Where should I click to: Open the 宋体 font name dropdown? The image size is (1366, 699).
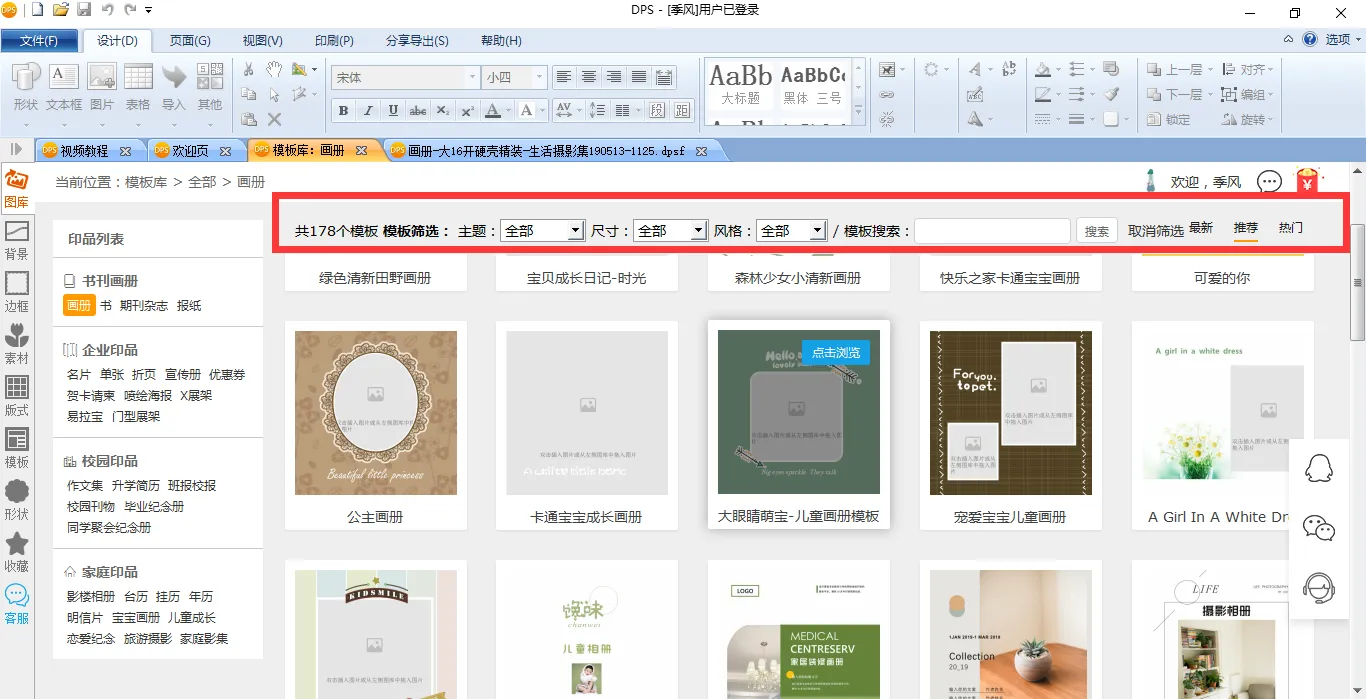point(472,77)
